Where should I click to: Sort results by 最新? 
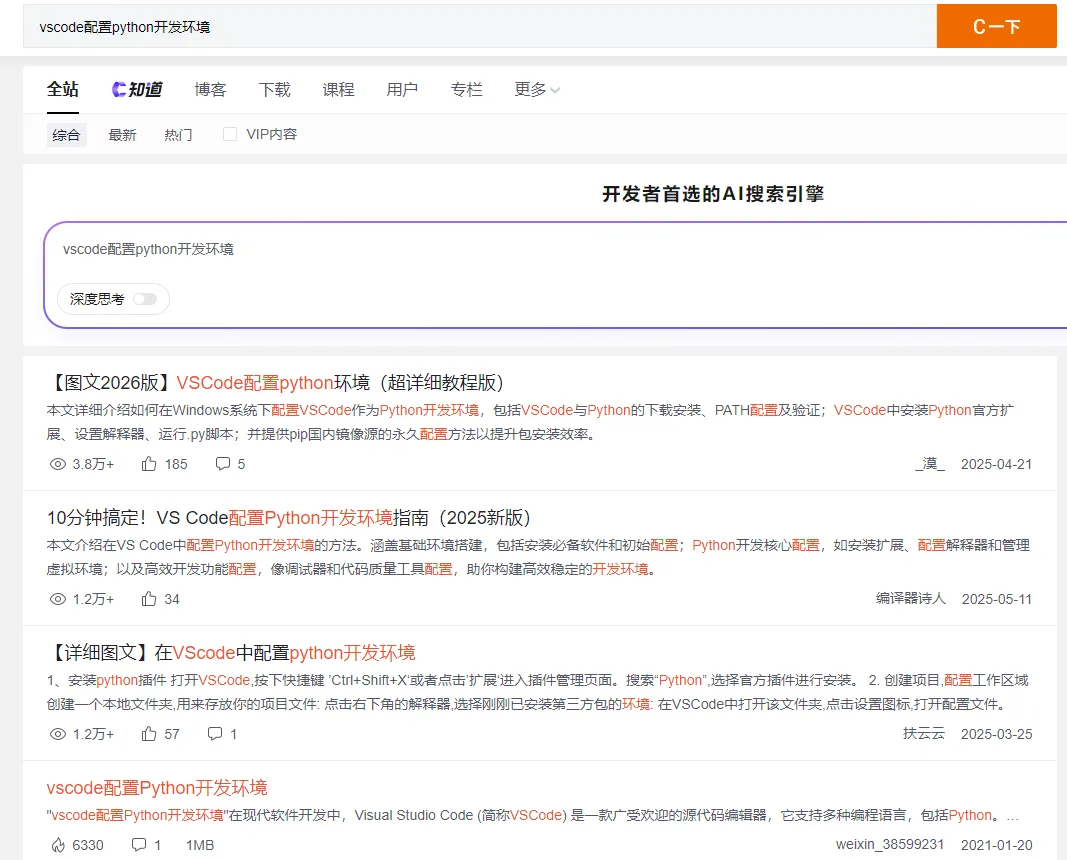click(x=122, y=135)
